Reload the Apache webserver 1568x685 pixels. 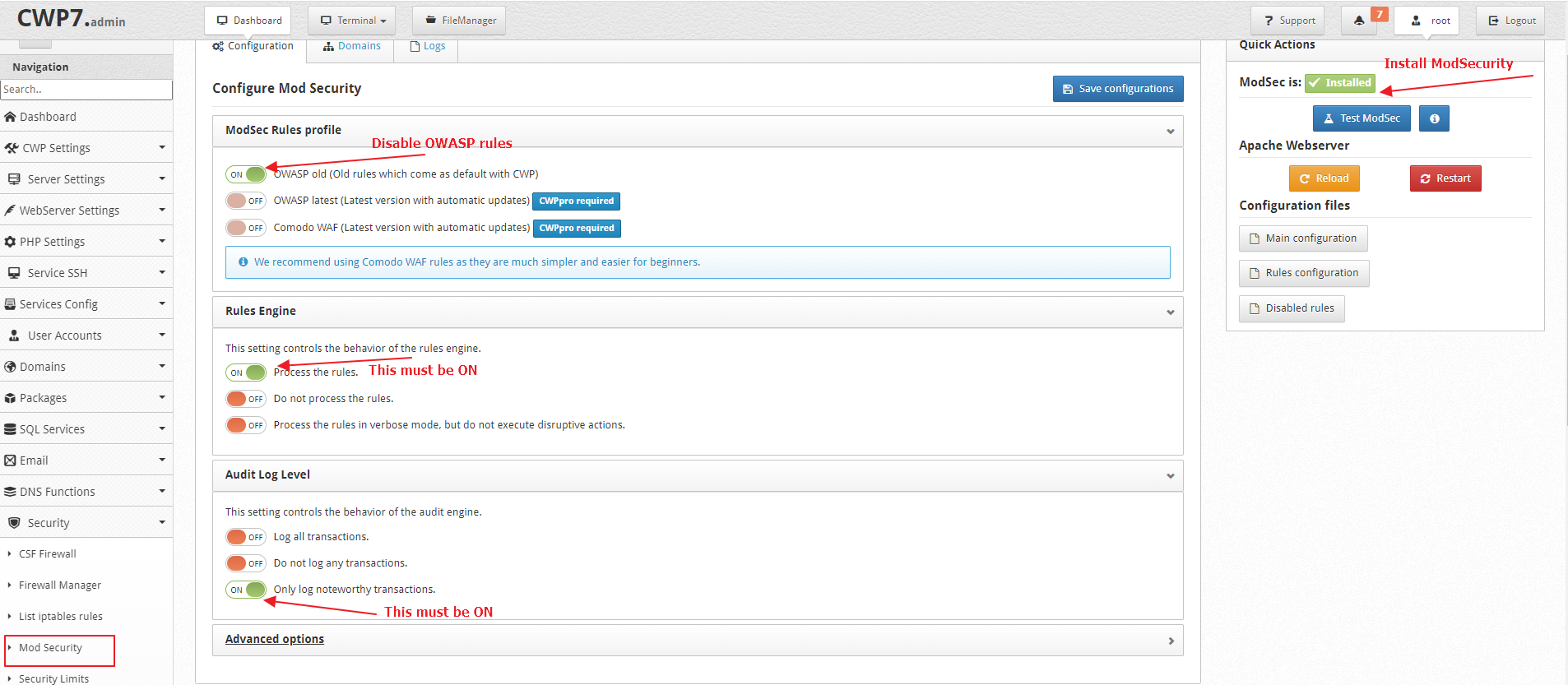click(1324, 178)
